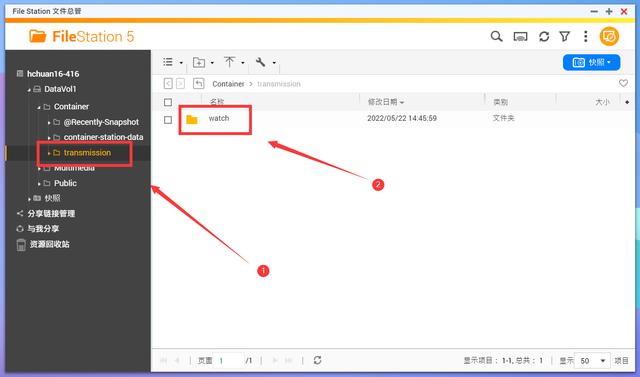
Task: Open the create folder dropdown
Action: click(x=203, y=62)
